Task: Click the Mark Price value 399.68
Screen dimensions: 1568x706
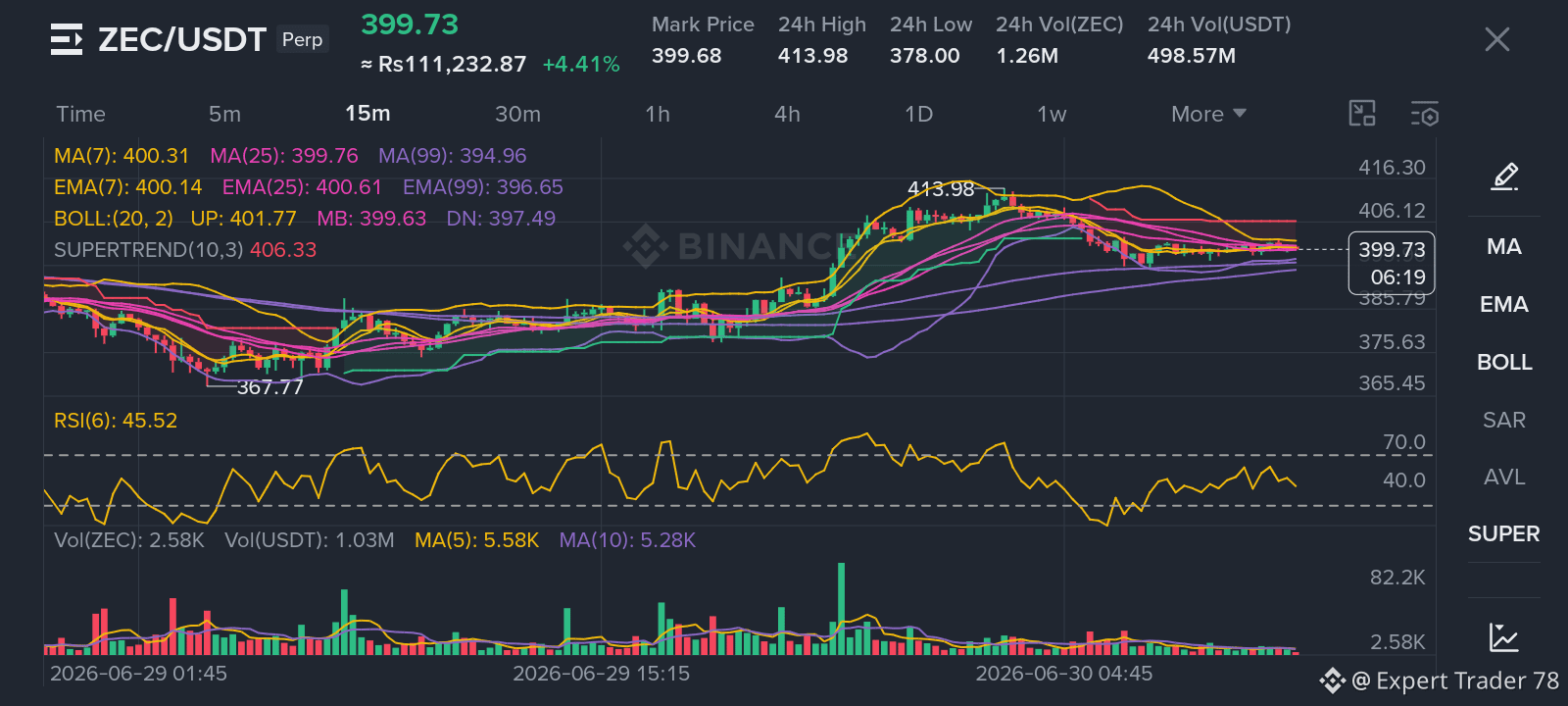Action: [686, 56]
